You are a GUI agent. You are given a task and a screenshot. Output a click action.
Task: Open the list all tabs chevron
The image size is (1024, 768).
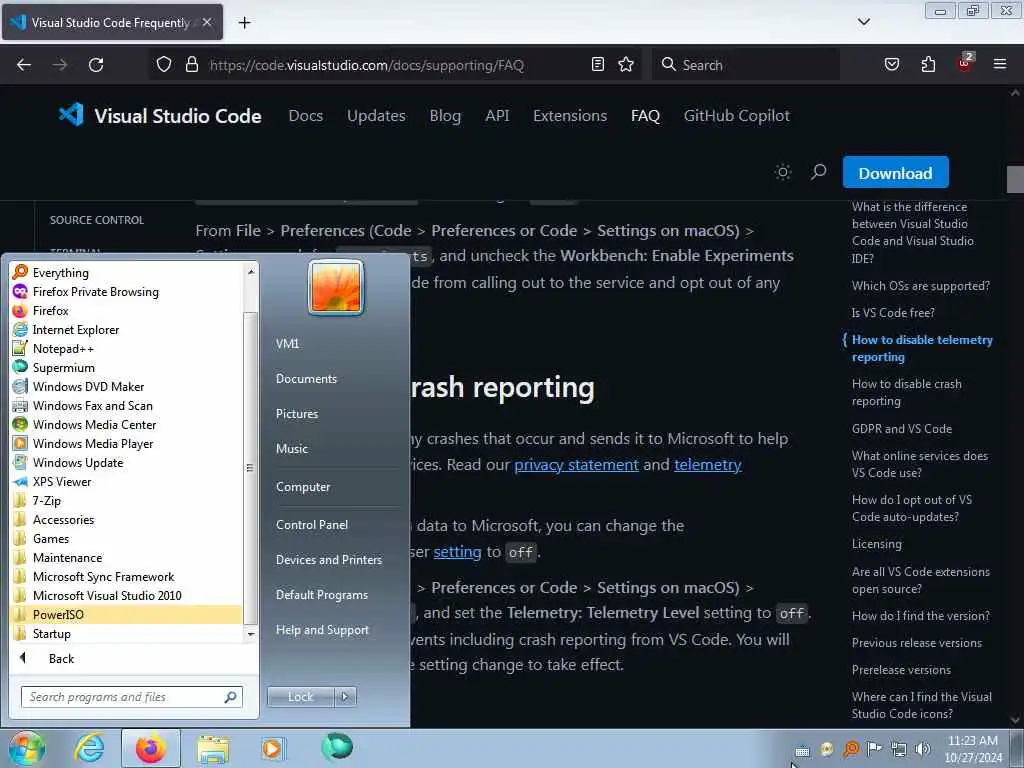click(x=863, y=22)
